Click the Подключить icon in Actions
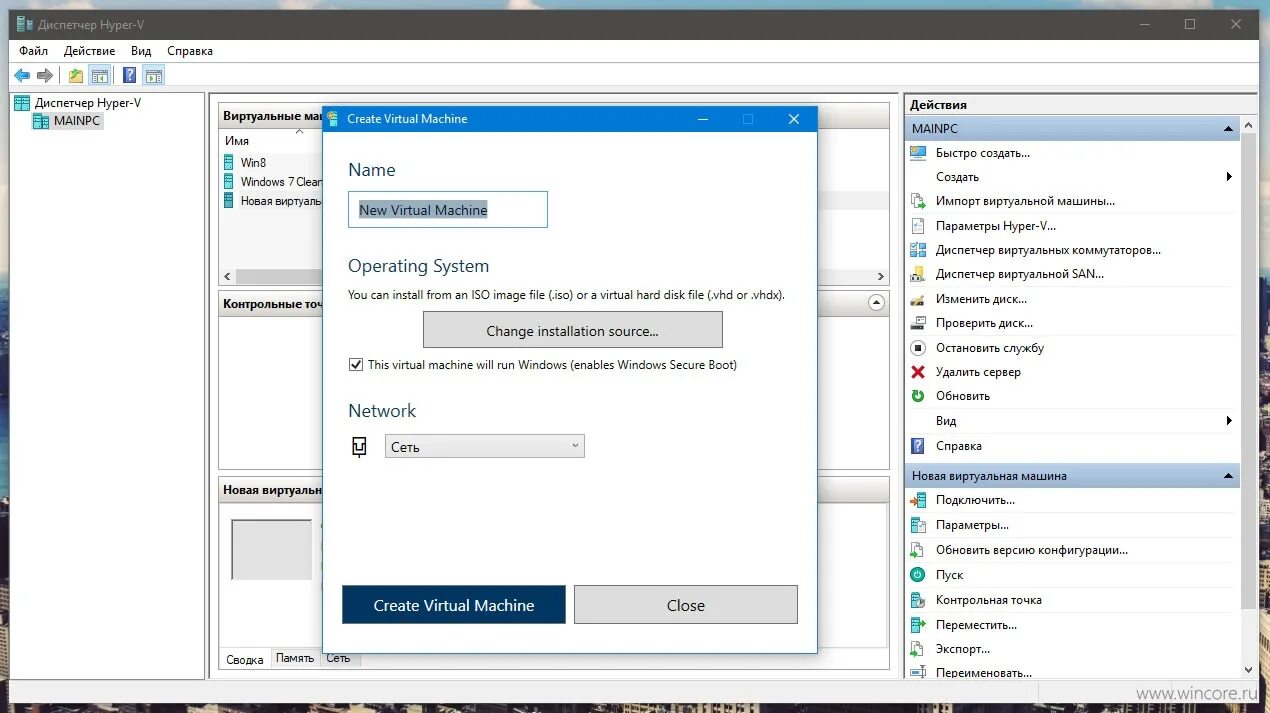The image size is (1270, 713). pos(918,500)
